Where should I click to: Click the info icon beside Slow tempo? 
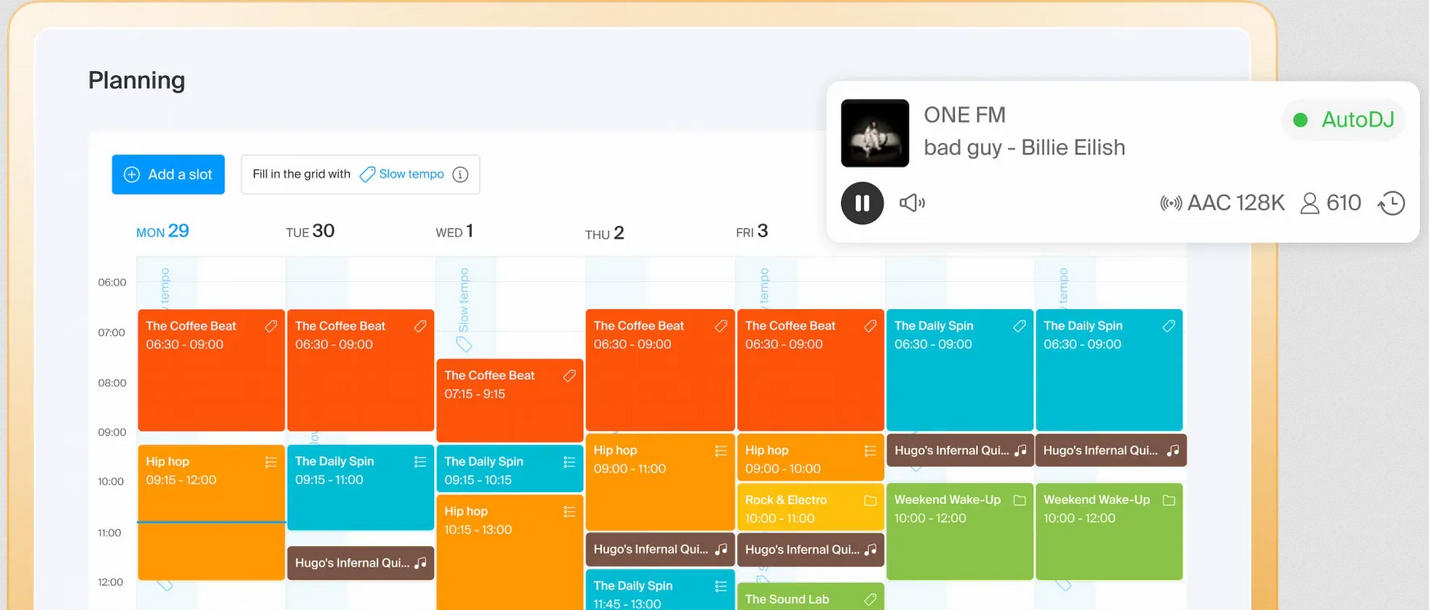coord(460,174)
